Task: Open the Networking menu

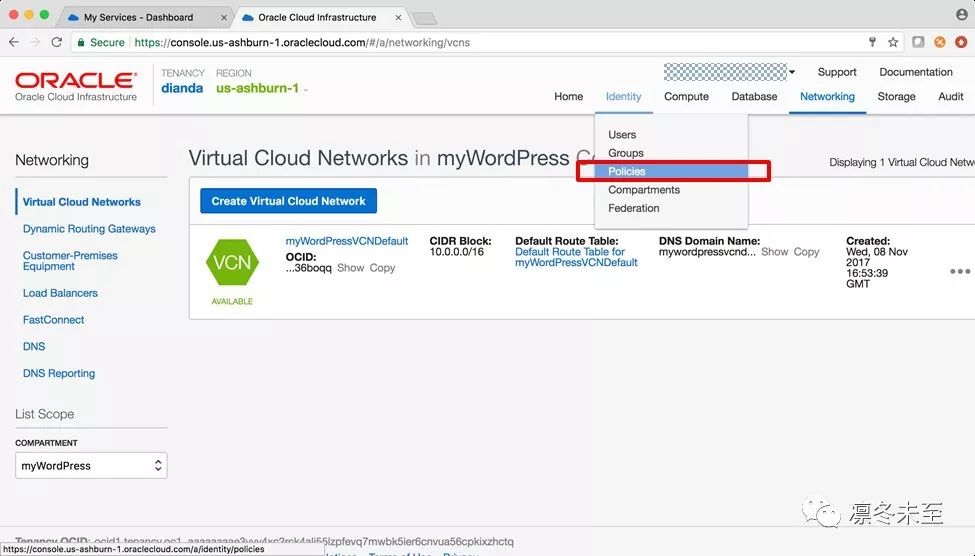Action: 827,96
